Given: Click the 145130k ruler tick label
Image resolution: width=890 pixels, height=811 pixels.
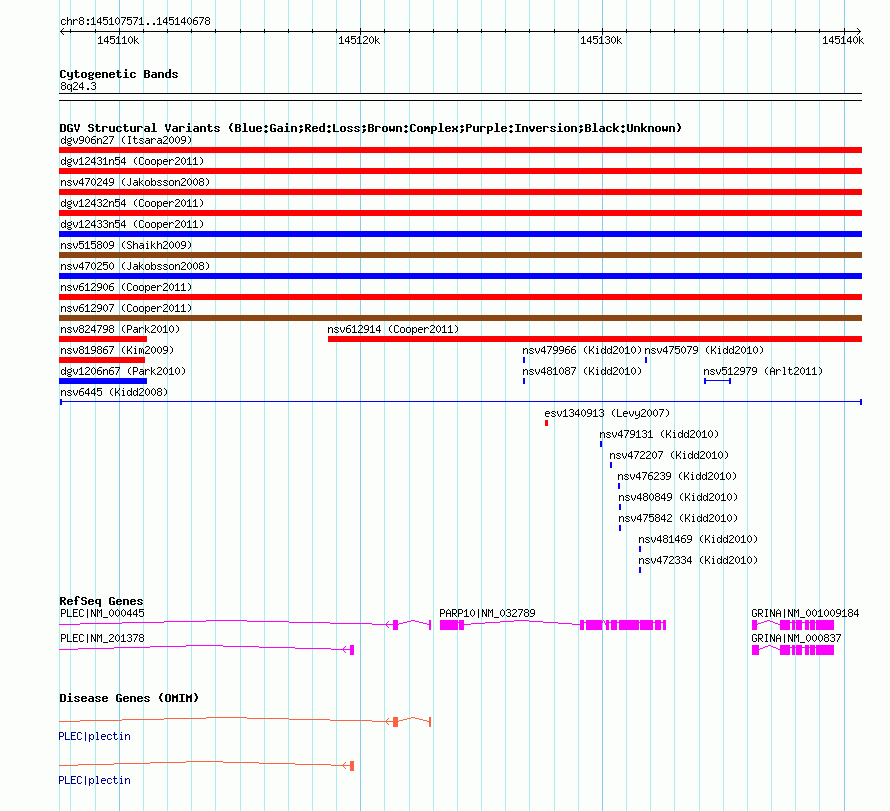Looking at the screenshot, I should [601, 40].
